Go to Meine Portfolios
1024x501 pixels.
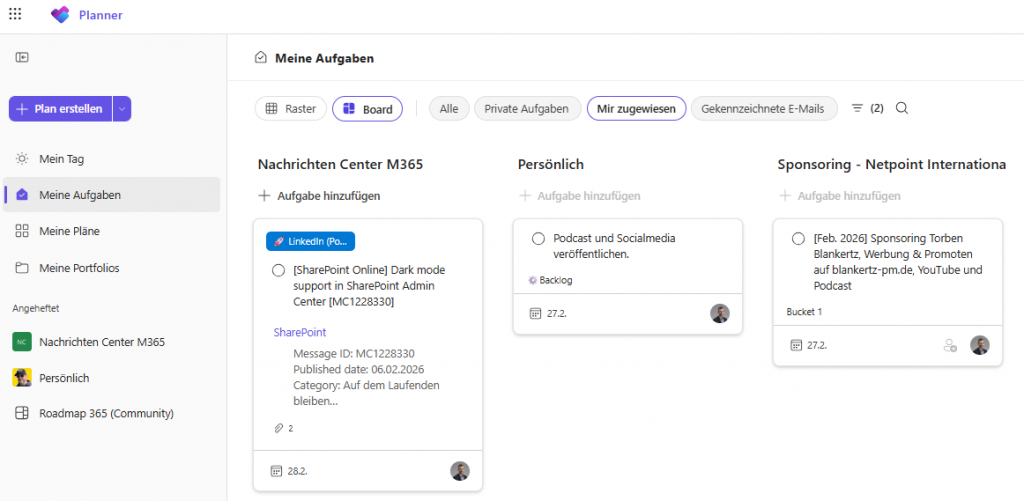pos(80,267)
